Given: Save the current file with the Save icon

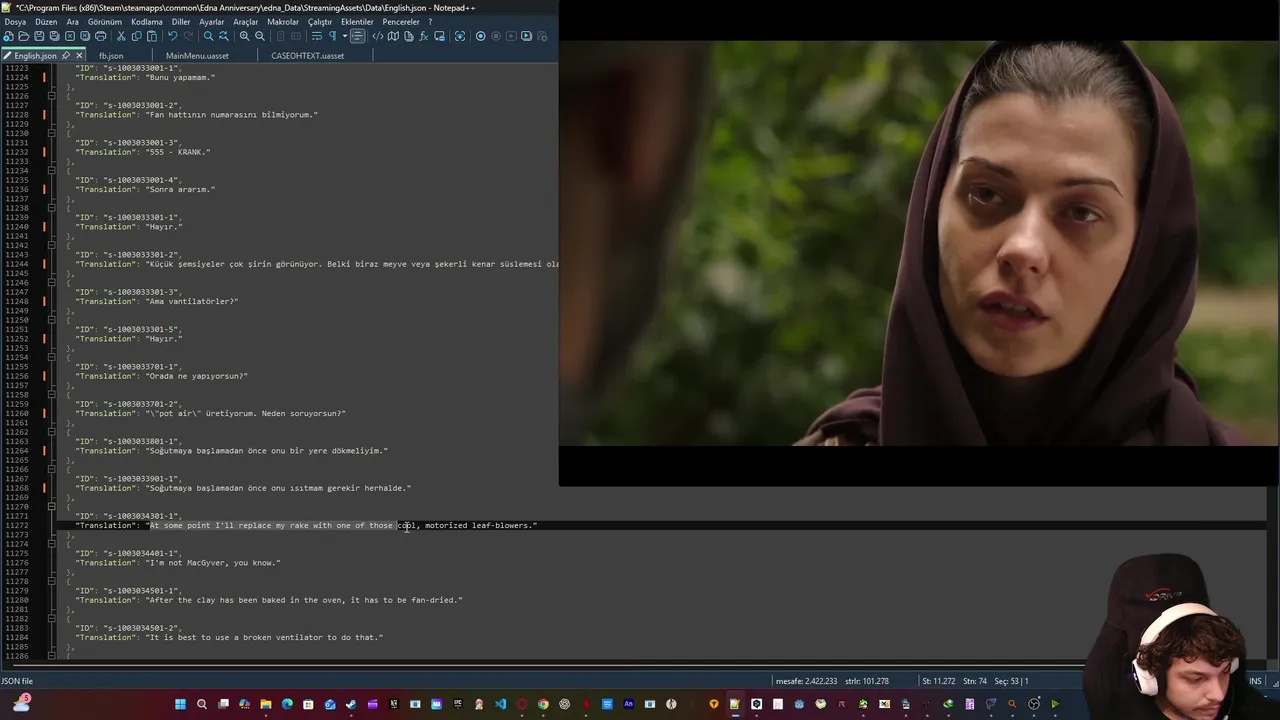Looking at the screenshot, I should point(39,36).
